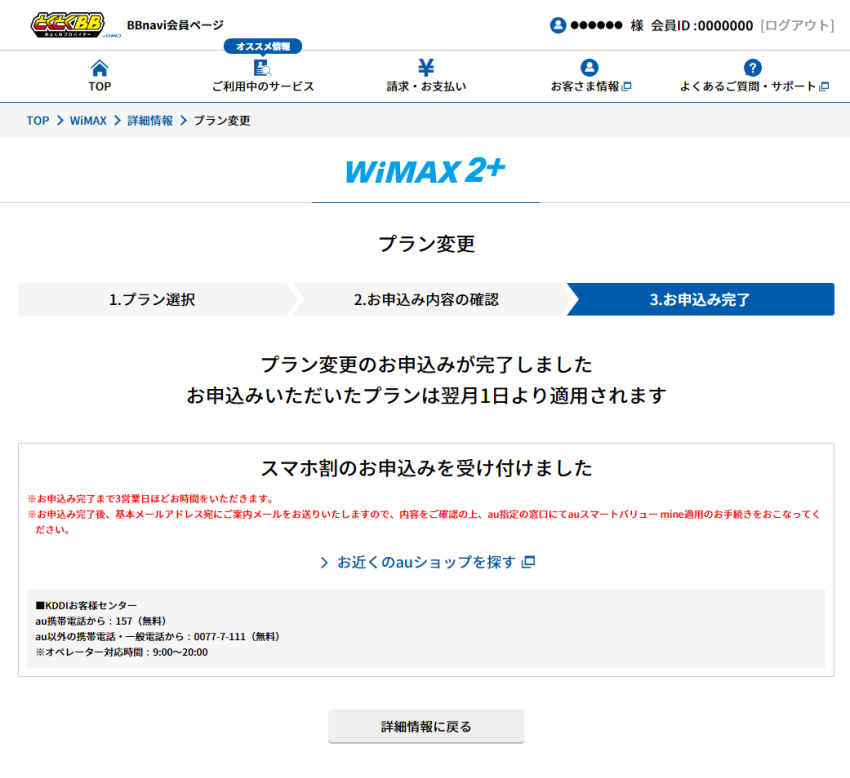
Task: Open お客さま情報 via its person icon
Action: point(588,68)
